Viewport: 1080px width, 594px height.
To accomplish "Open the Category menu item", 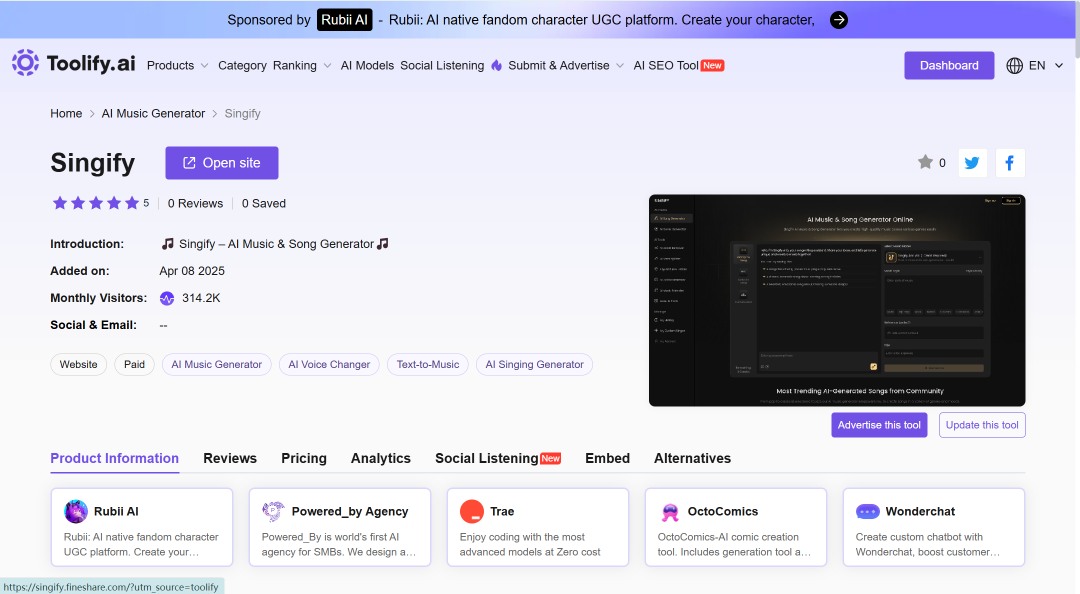I will tap(242, 65).
